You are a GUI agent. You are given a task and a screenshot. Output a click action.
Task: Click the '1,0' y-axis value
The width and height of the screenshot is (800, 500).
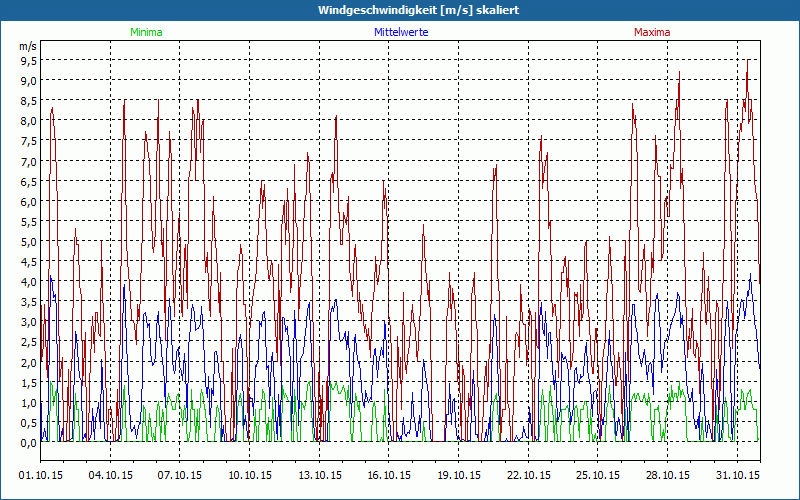[x=29, y=403]
